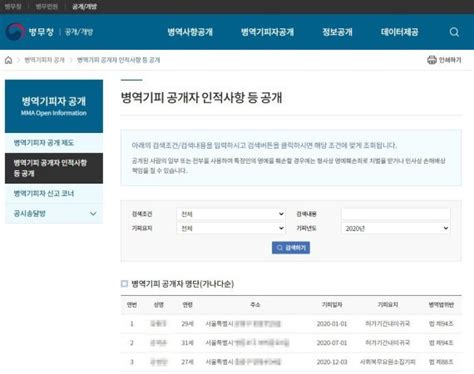Open the 데이터제공 menu
The image size is (474, 374).
pos(399,32)
